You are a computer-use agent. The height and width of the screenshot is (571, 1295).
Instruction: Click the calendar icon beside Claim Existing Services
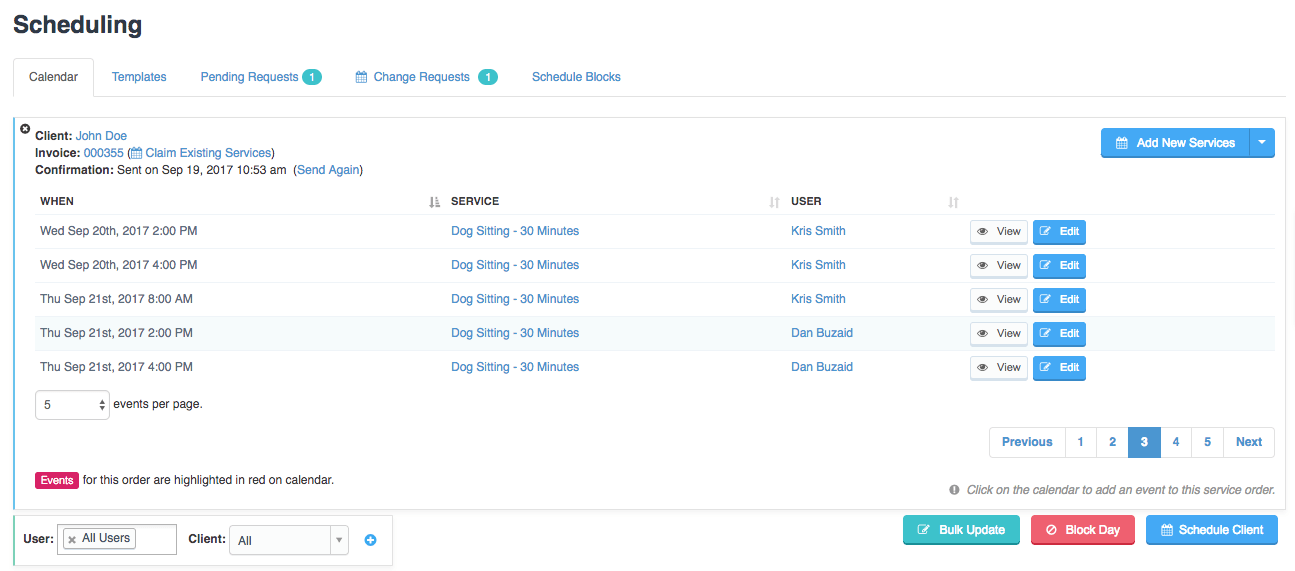pos(136,153)
